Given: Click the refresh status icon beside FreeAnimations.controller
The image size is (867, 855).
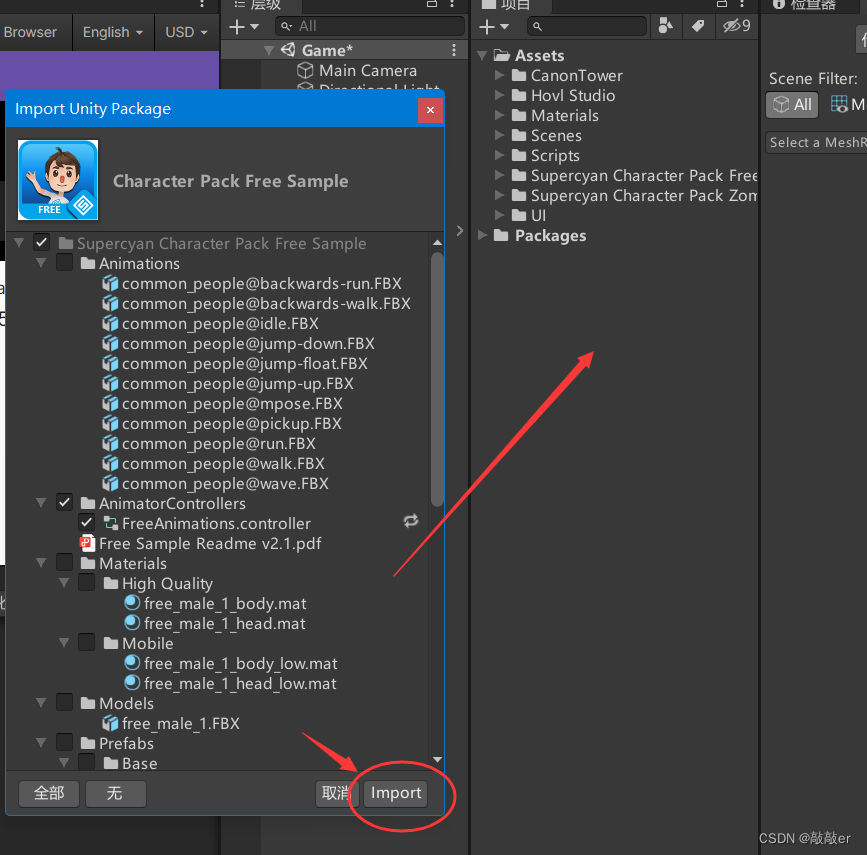Looking at the screenshot, I should point(411,521).
